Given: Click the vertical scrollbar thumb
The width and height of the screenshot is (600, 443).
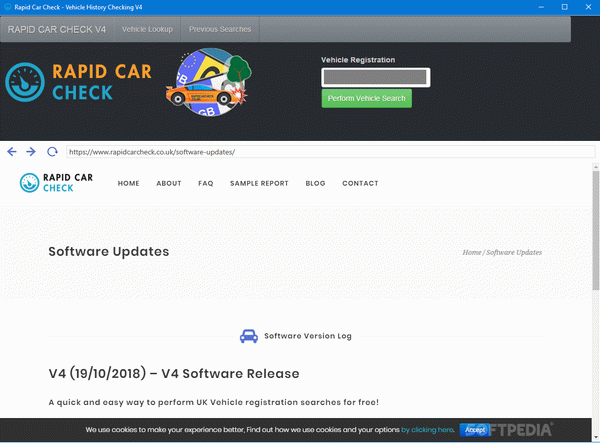Looking at the screenshot, I should (x=596, y=230).
